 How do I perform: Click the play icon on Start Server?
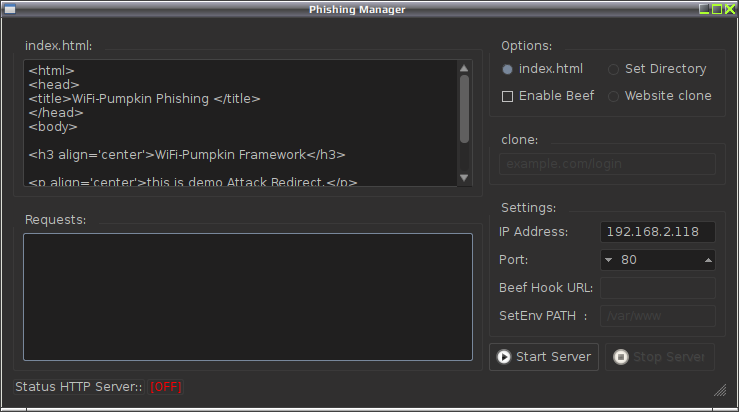coord(504,357)
